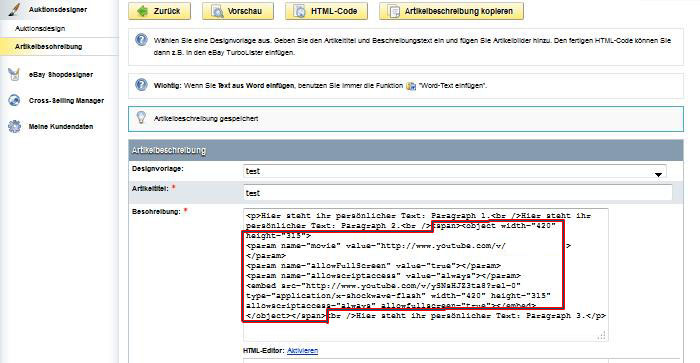The image size is (700, 363).
Task: Click the Beschreibung textarea resize handle
Action: tap(601, 335)
